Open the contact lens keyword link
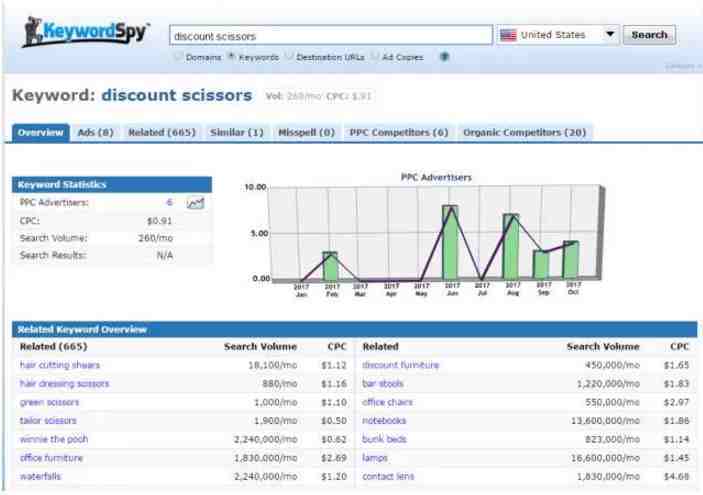Screen dimensions: 703x495 click(x=388, y=476)
